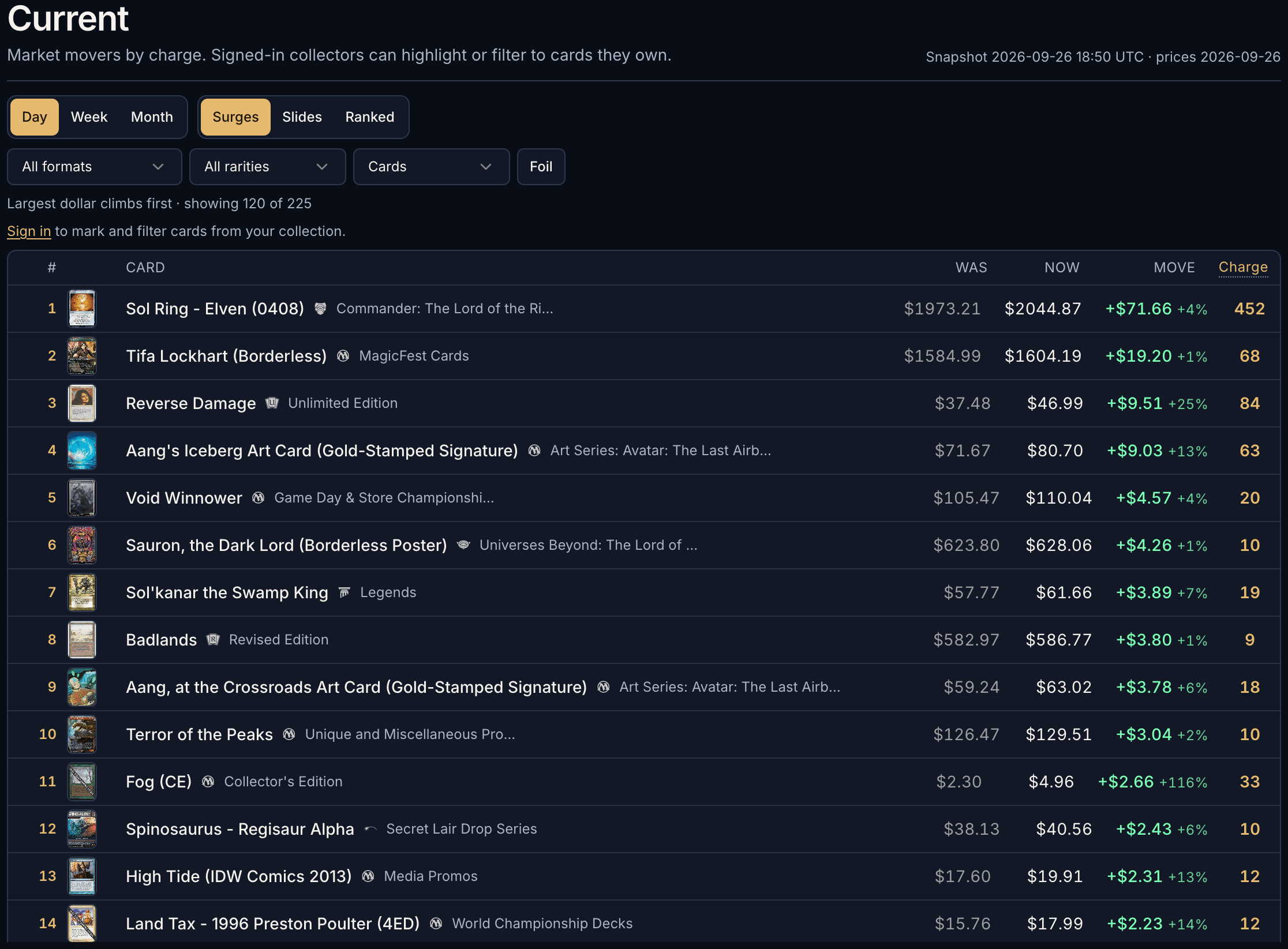Open the Reverse Damage card name

191,403
